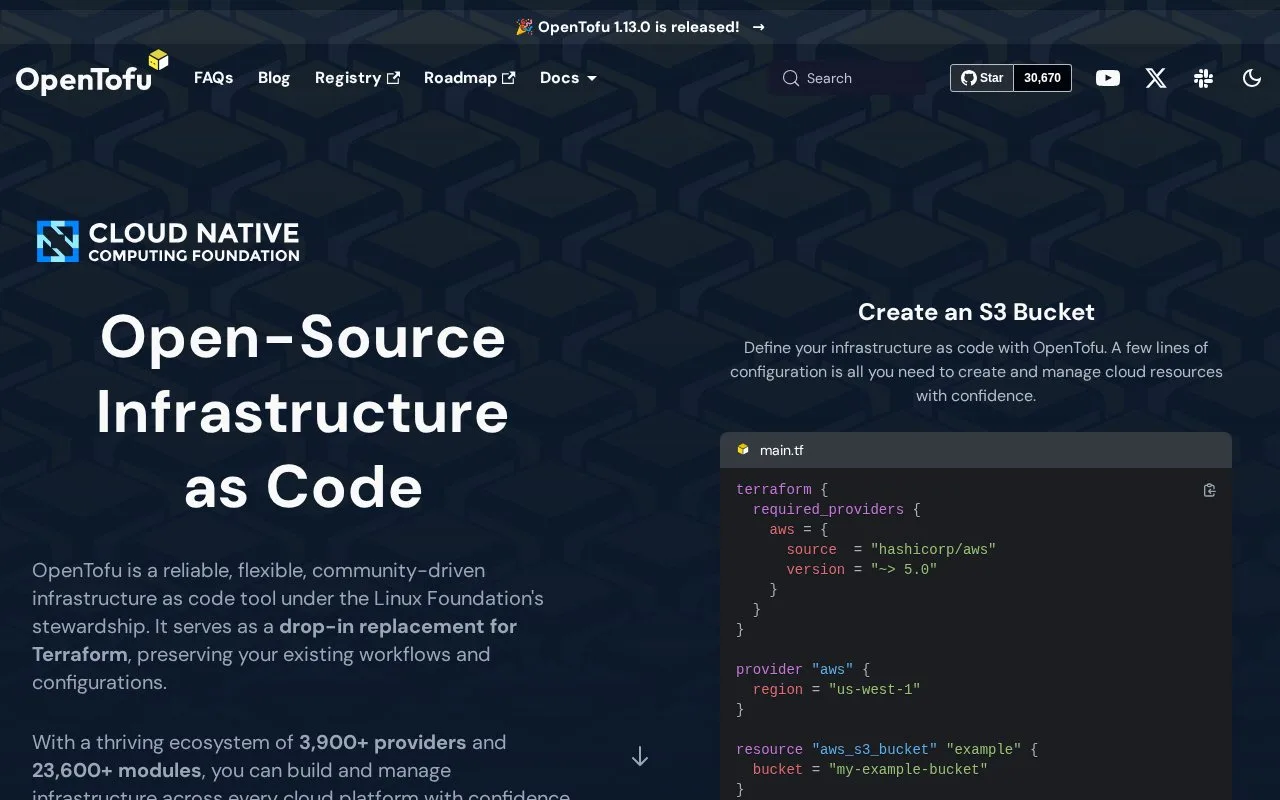
Task: Open the OpenTofu YouTube channel icon
Action: click(1108, 78)
